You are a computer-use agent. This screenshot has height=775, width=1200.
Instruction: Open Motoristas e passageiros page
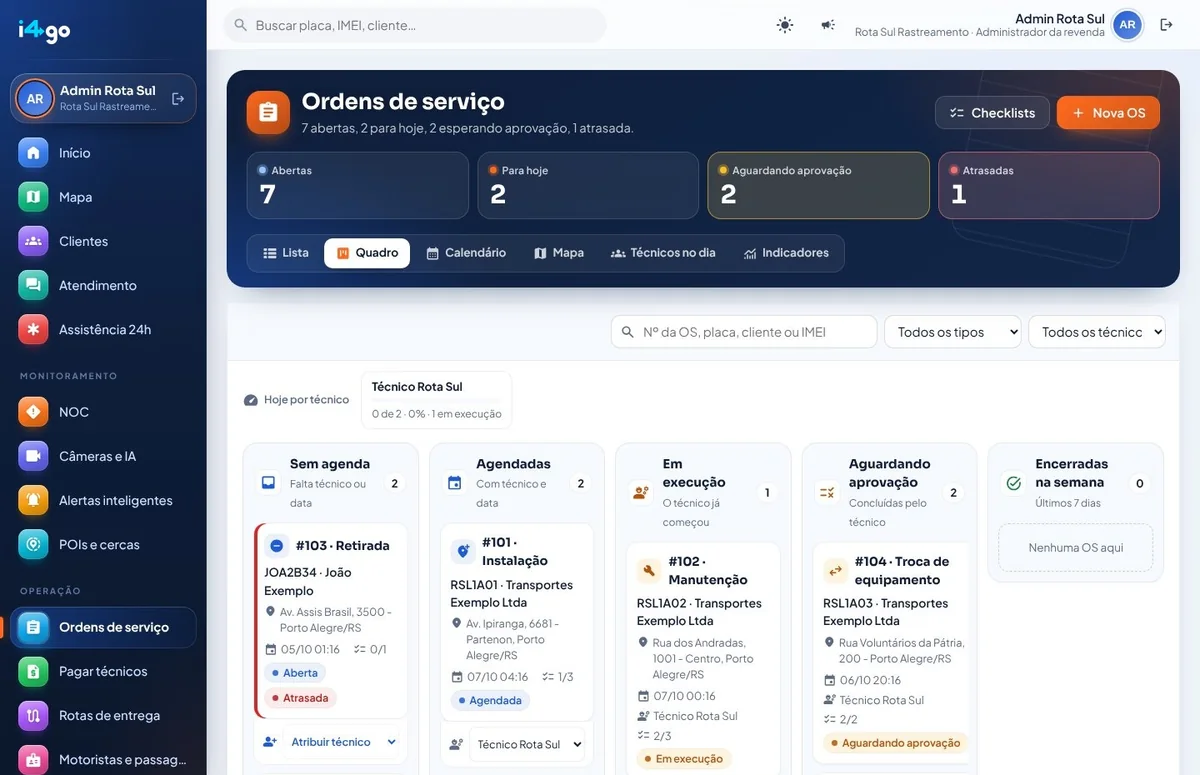(104, 759)
